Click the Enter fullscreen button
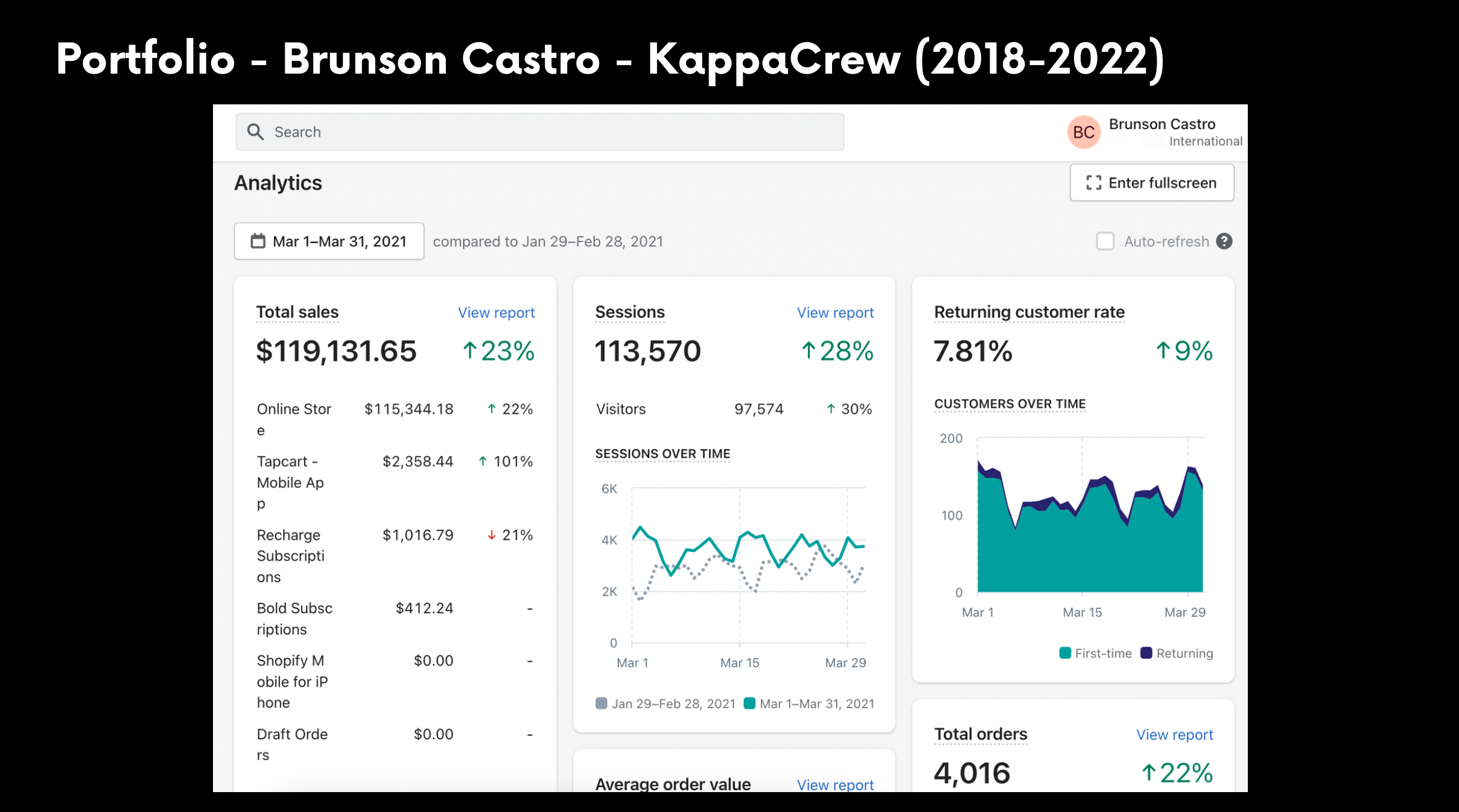This screenshot has width=1459, height=812. [x=1152, y=183]
